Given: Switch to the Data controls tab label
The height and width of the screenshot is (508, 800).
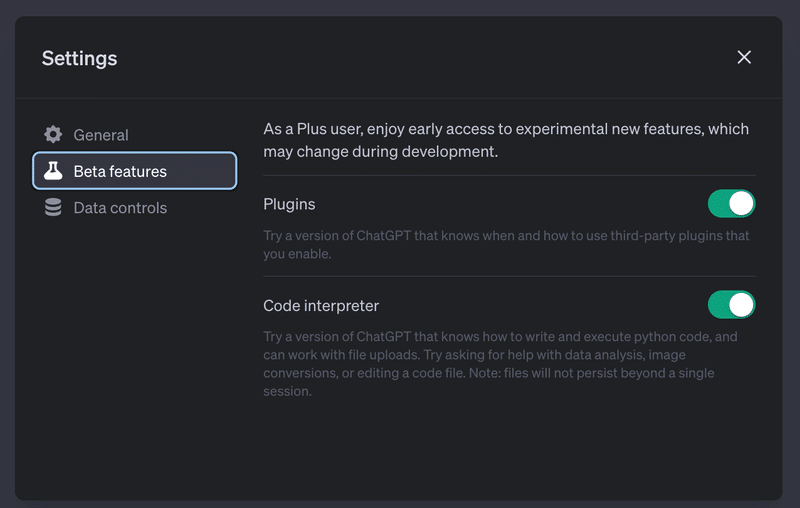Looking at the screenshot, I should 120,208.
